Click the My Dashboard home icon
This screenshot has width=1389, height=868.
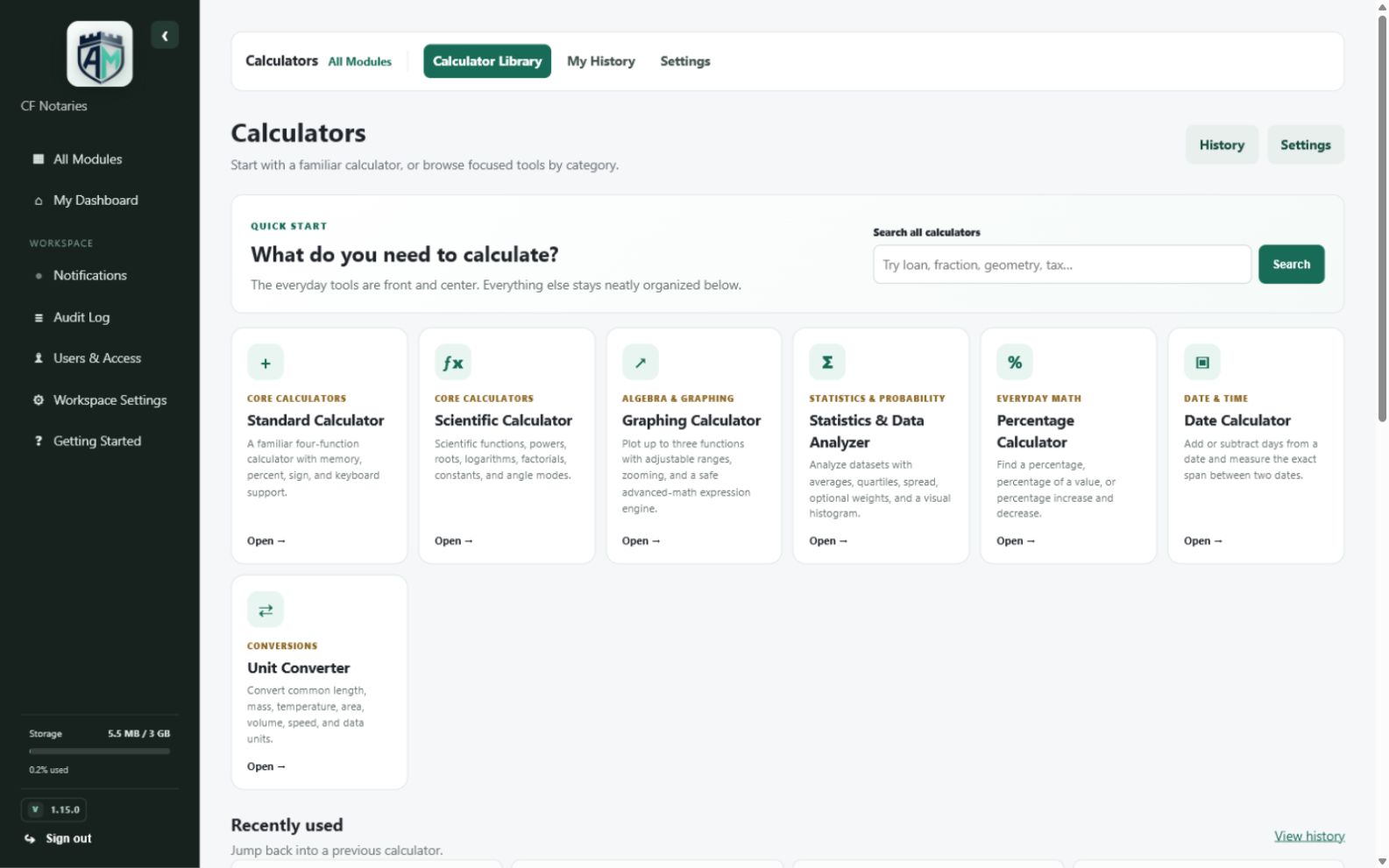point(39,201)
